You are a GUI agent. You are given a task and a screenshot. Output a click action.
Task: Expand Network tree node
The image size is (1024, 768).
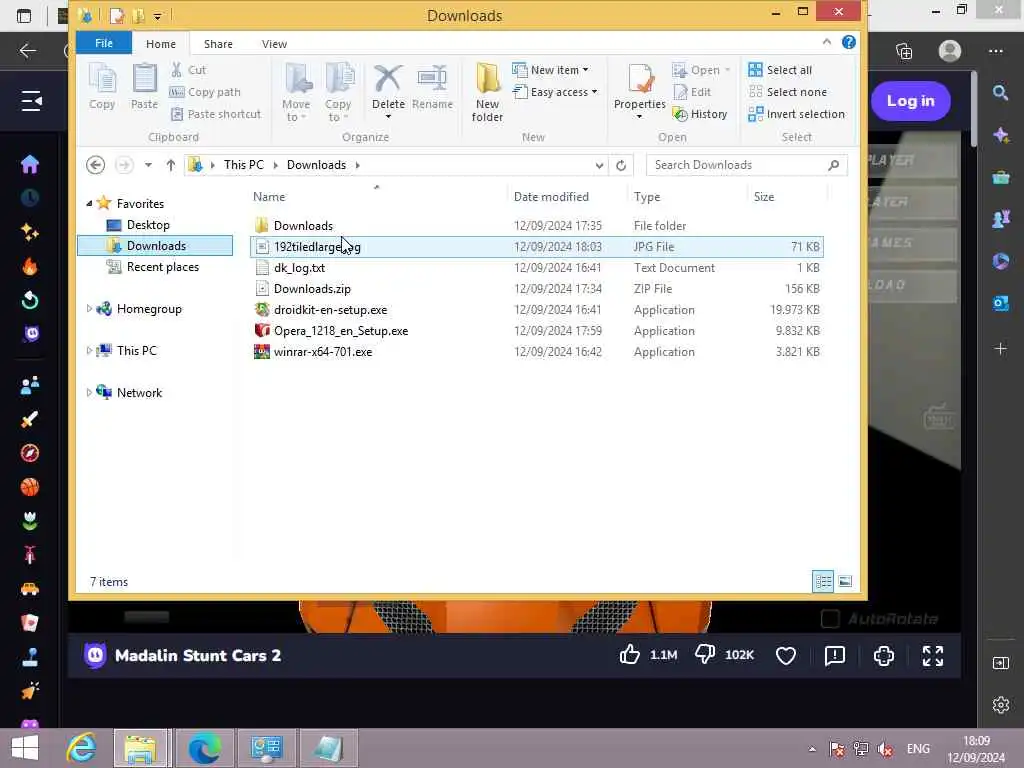pos(89,392)
